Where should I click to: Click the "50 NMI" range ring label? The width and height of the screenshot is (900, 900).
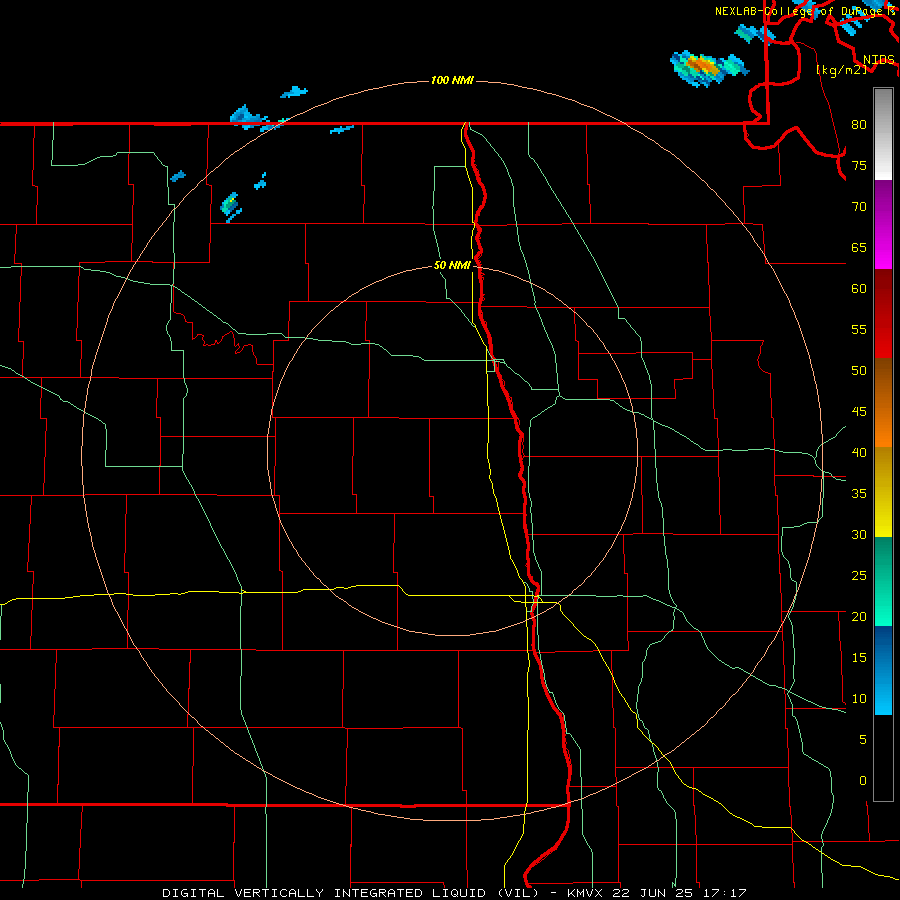click(x=452, y=265)
